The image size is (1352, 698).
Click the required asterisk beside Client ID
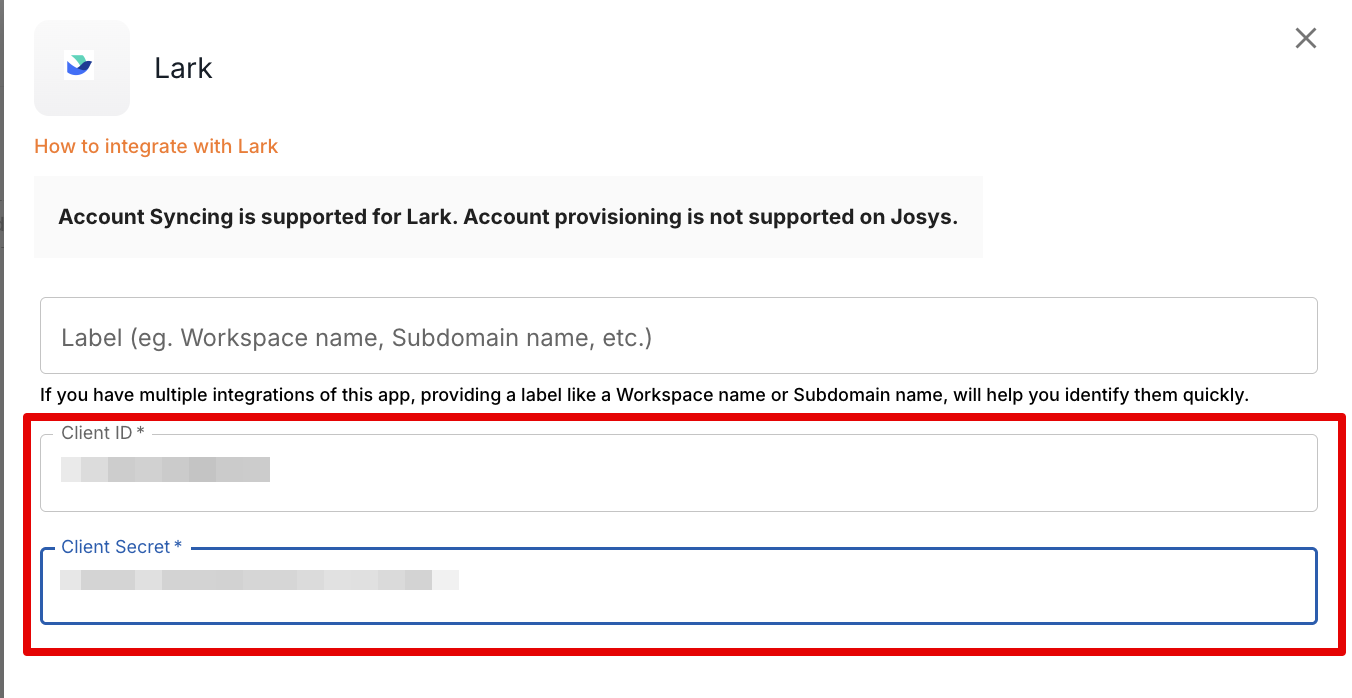click(141, 433)
